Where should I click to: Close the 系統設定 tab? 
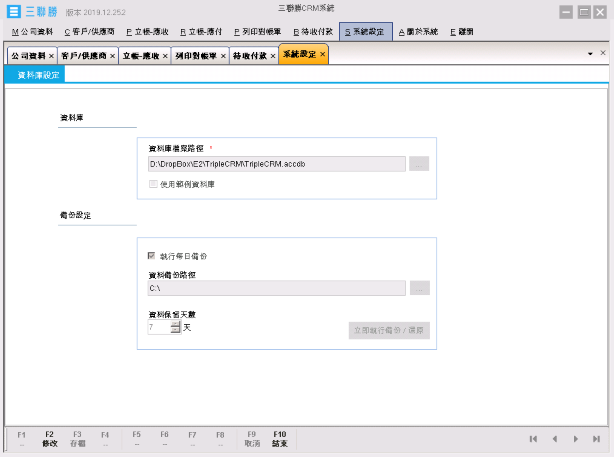[323, 54]
